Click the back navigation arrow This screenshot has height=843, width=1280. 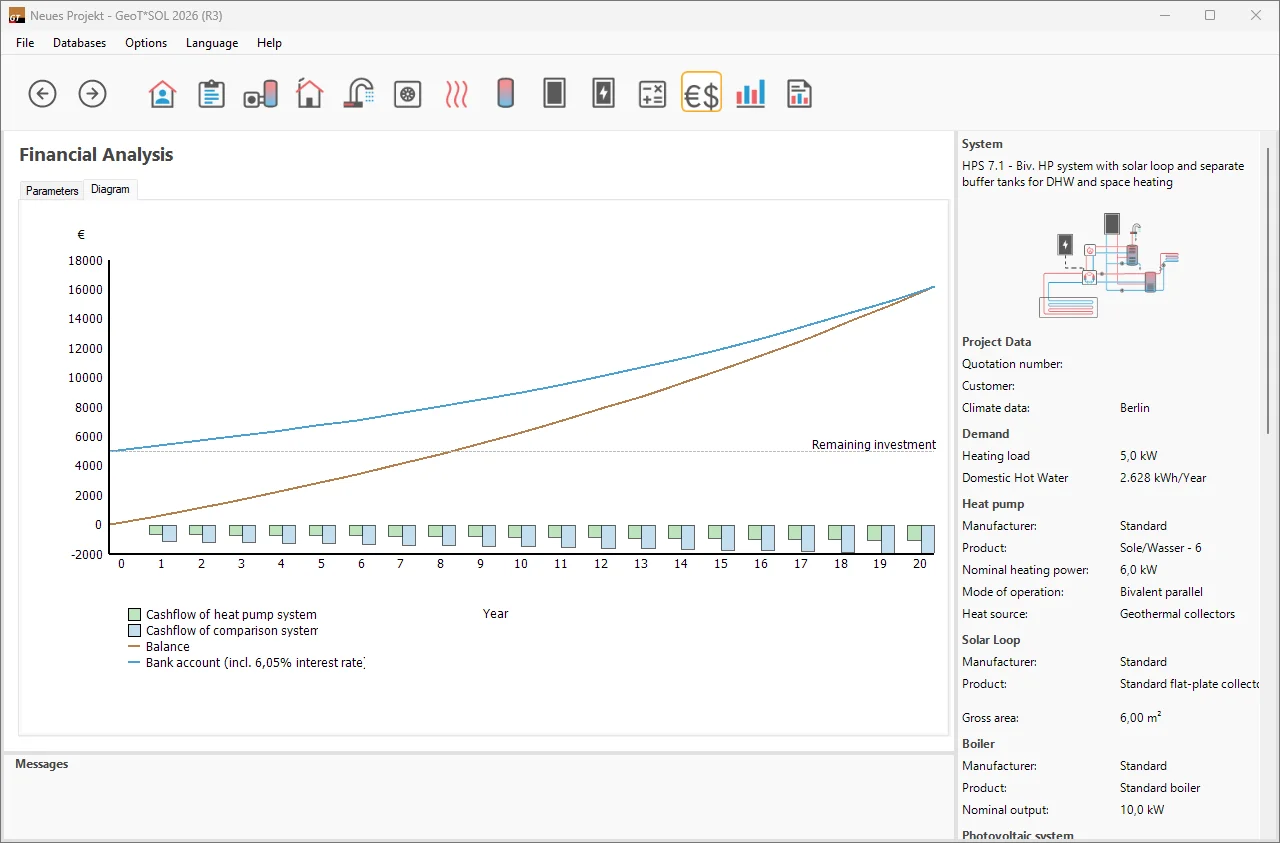click(42, 94)
